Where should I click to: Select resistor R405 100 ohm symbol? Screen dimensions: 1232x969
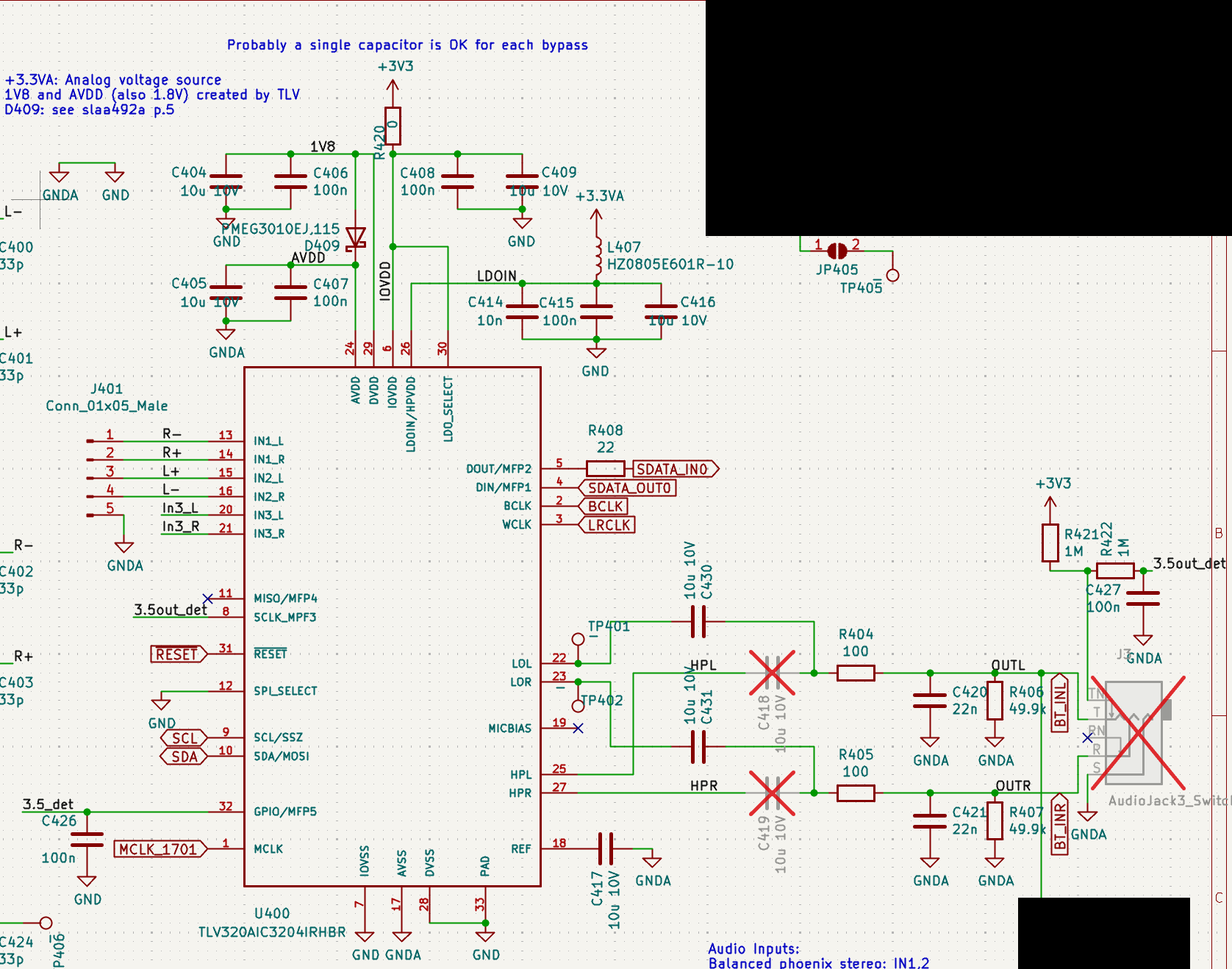click(856, 793)
